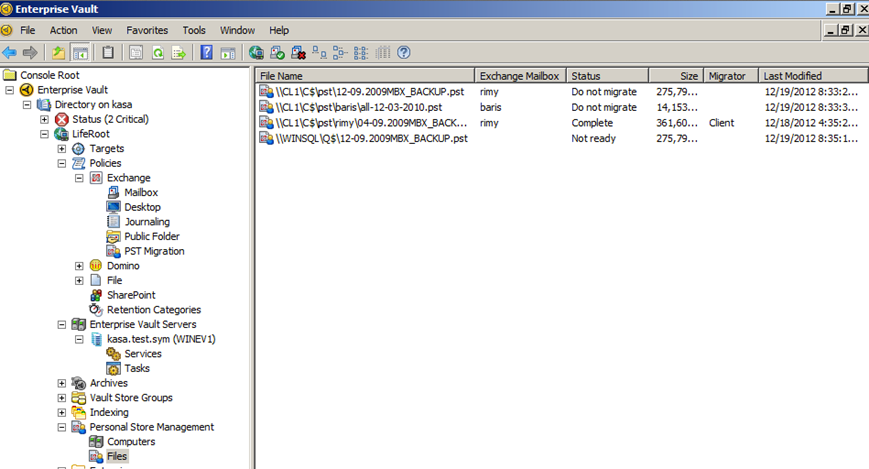This screenshot has width=869, height=469.
Task: Open the Tools menu
Action: [x=194, y=30]
